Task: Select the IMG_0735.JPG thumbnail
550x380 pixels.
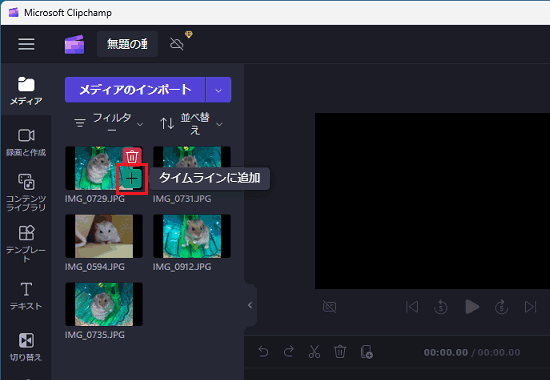Action: (104, 304)
